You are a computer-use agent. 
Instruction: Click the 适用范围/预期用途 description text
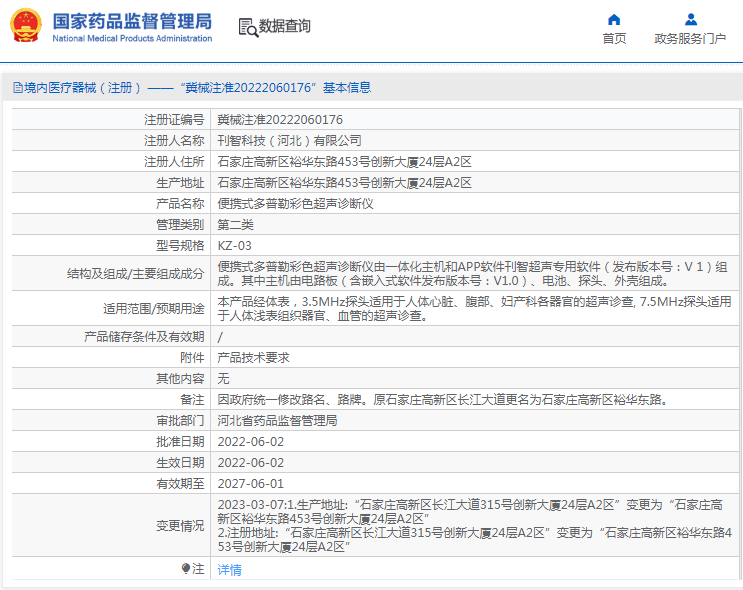pos(474,309)
